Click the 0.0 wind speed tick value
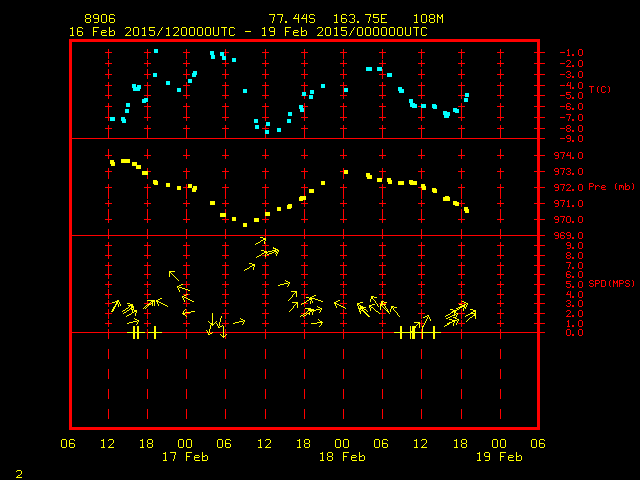640x480 pixels. pos(574,333)
